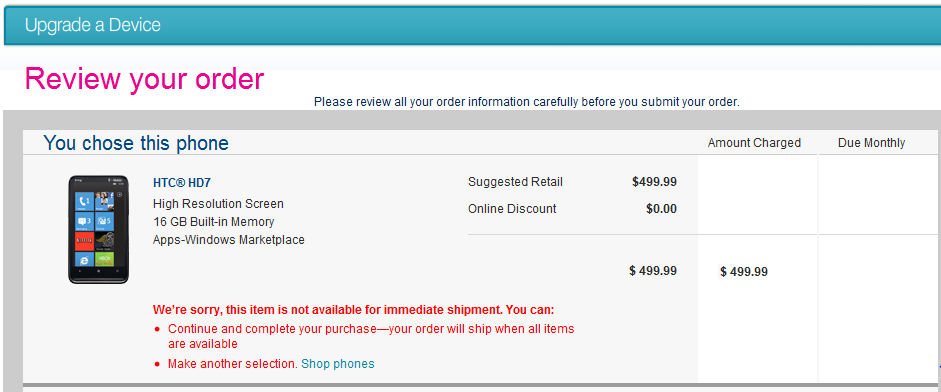941x392 pixels.
Task: Click the Upgrade a Device header
Action: (93, 25)
